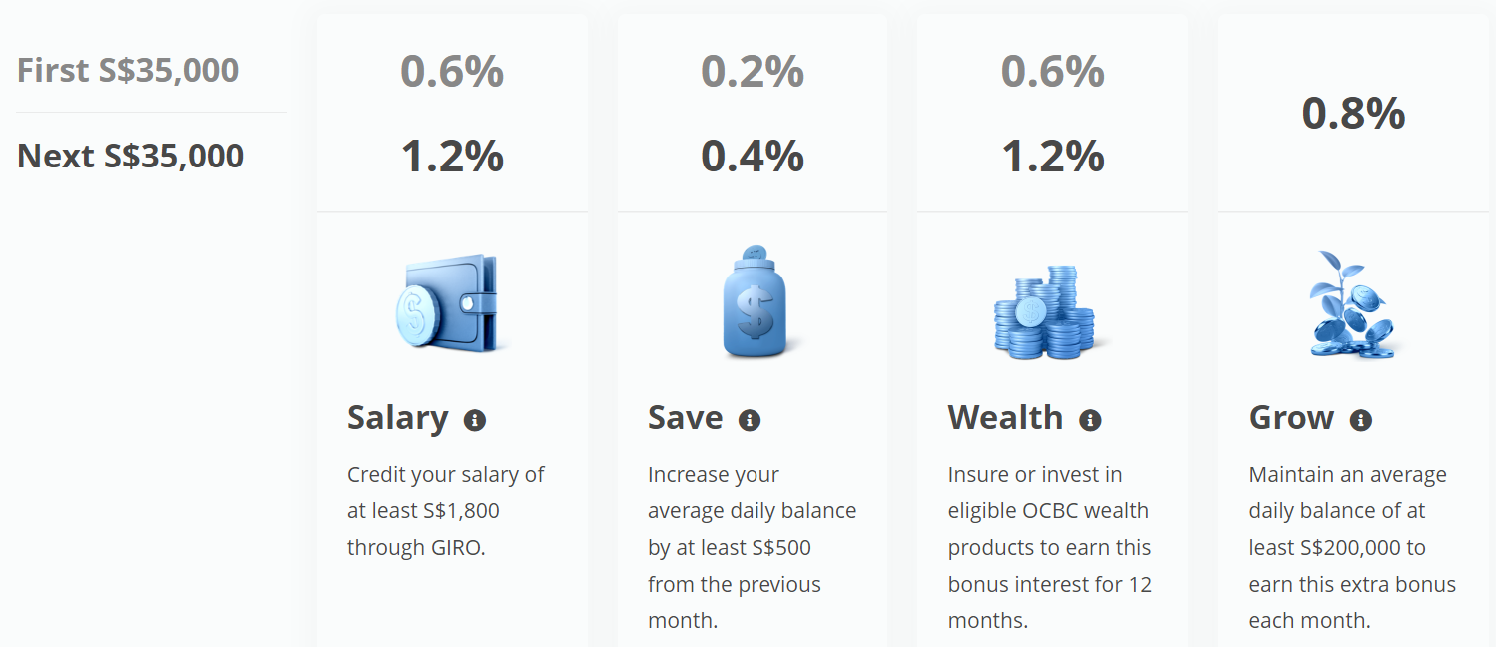Click the Save heading
This screenshot has width=1496, height=647.
[x=685, y=417]
